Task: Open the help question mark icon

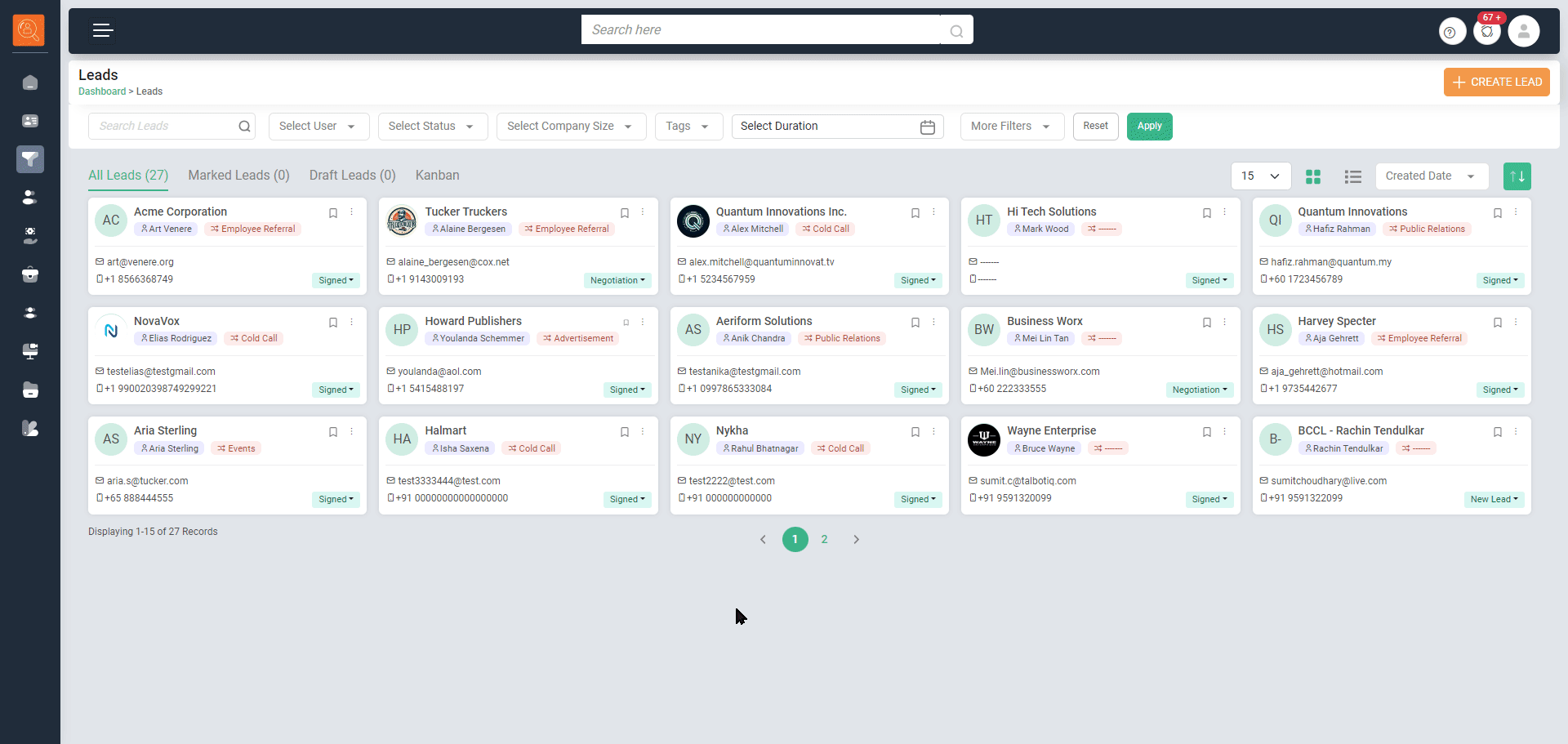Action: 1450,32
